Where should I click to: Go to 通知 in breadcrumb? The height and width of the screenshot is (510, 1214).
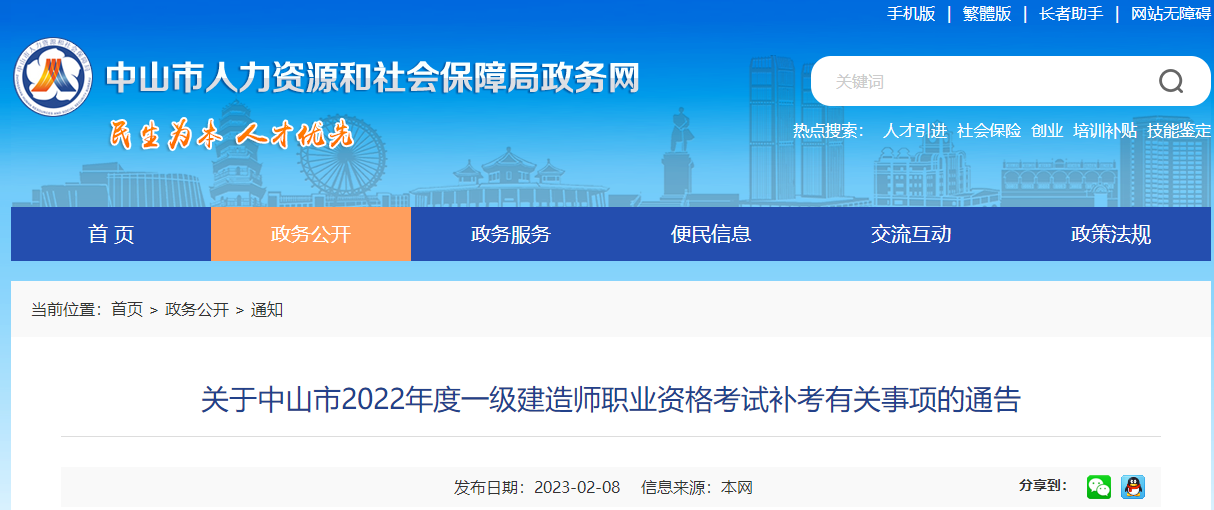click(x=267, y=310)
